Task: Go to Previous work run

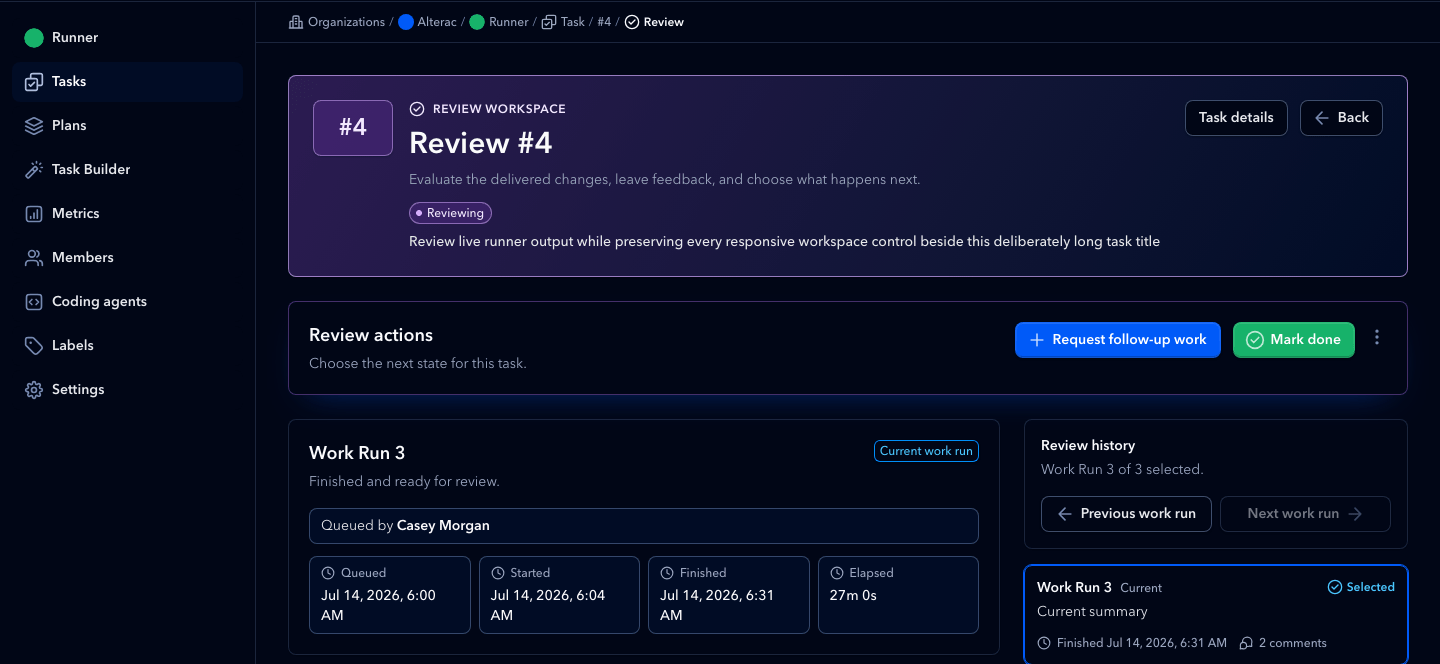Action: point(1126,514)
